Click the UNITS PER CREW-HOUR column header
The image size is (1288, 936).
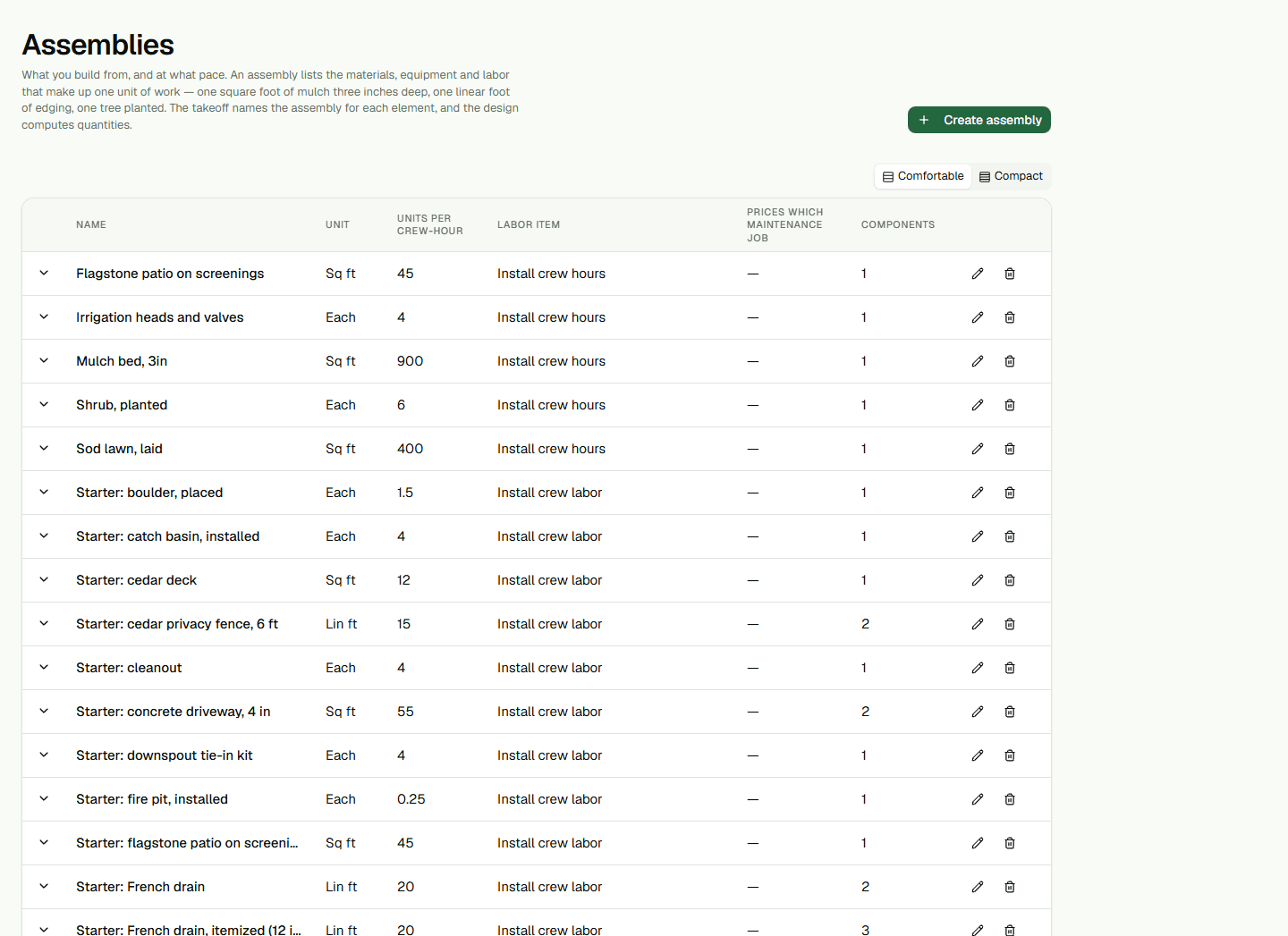(430, 224)
